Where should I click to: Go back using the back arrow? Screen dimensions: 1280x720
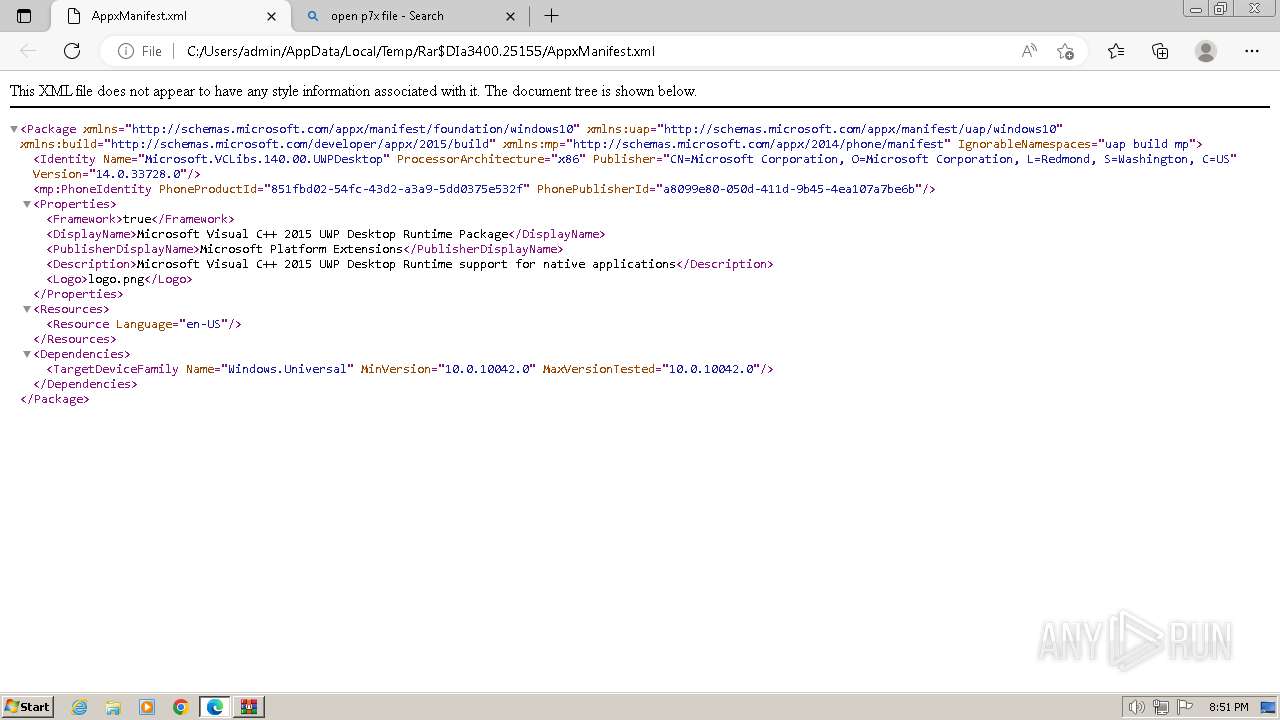coord(28,51)
